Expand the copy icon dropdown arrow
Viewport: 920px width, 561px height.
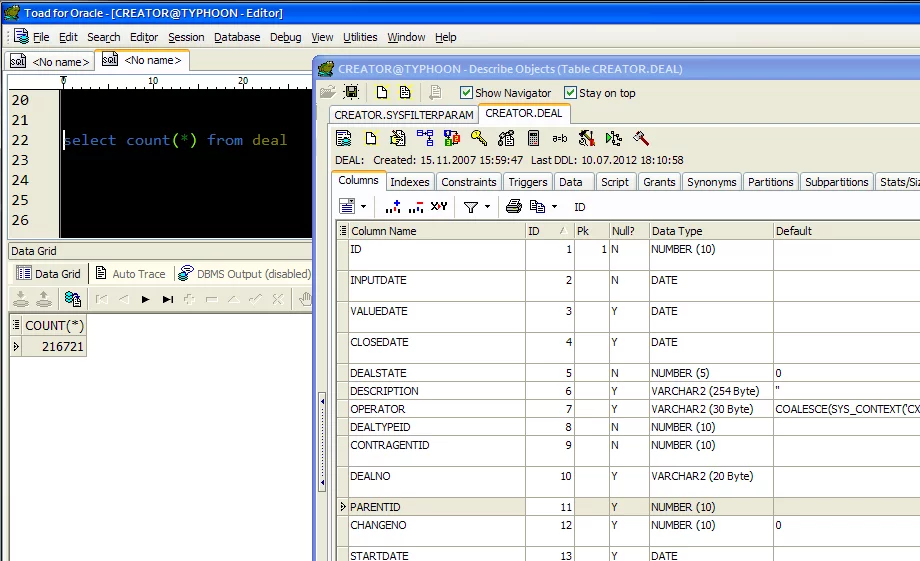point(554,207)
